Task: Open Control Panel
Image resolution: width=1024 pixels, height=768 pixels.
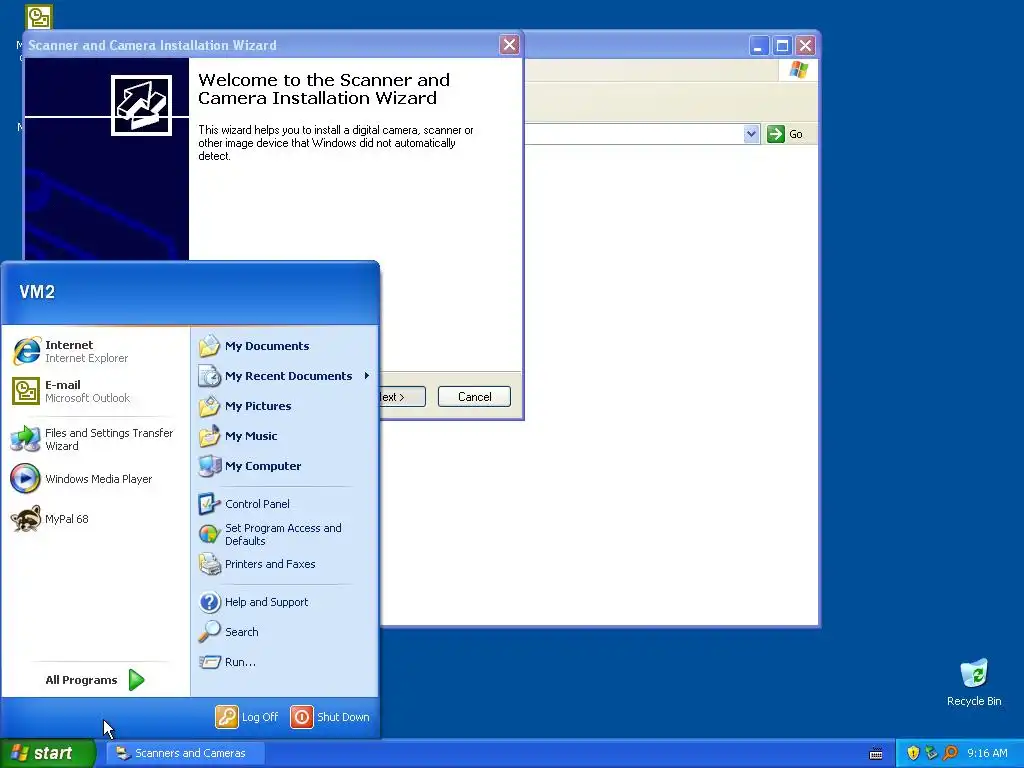Action: [284, 504]
